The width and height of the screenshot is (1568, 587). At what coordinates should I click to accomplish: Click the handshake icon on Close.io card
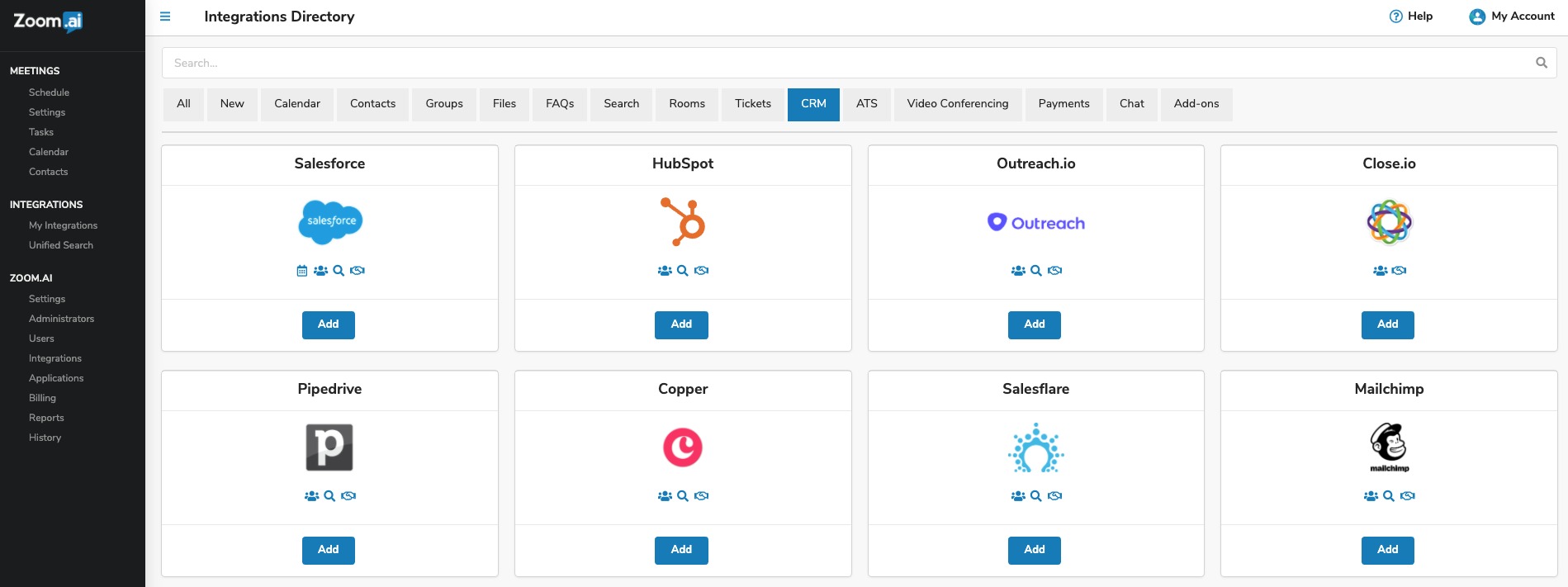click(1399, 271)
